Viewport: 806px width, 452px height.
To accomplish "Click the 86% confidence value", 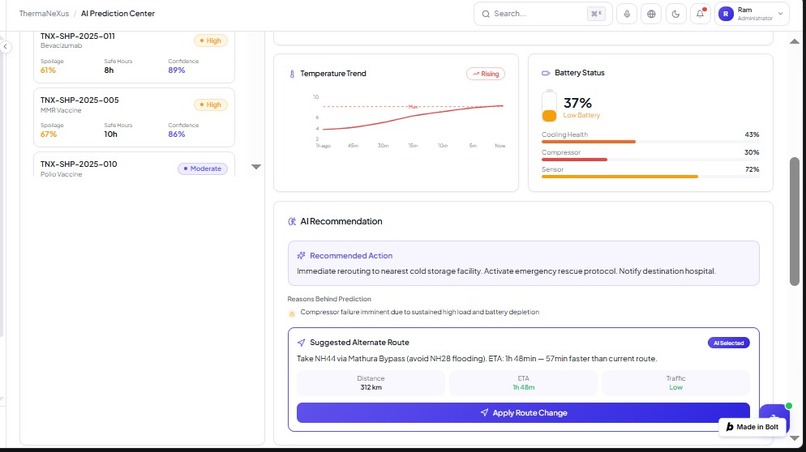I will pyautogui.click(x=176, y=134).
